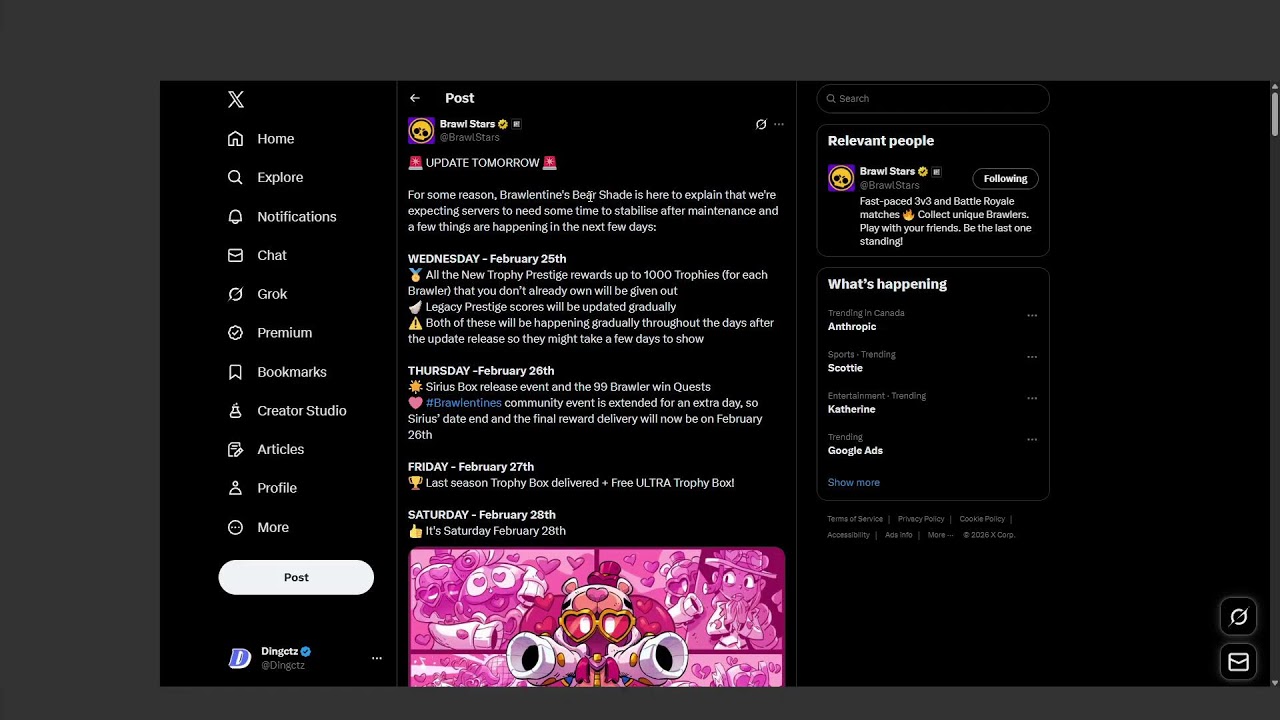Click the white Post button
Screen dimensions: 1280x720
296,577
